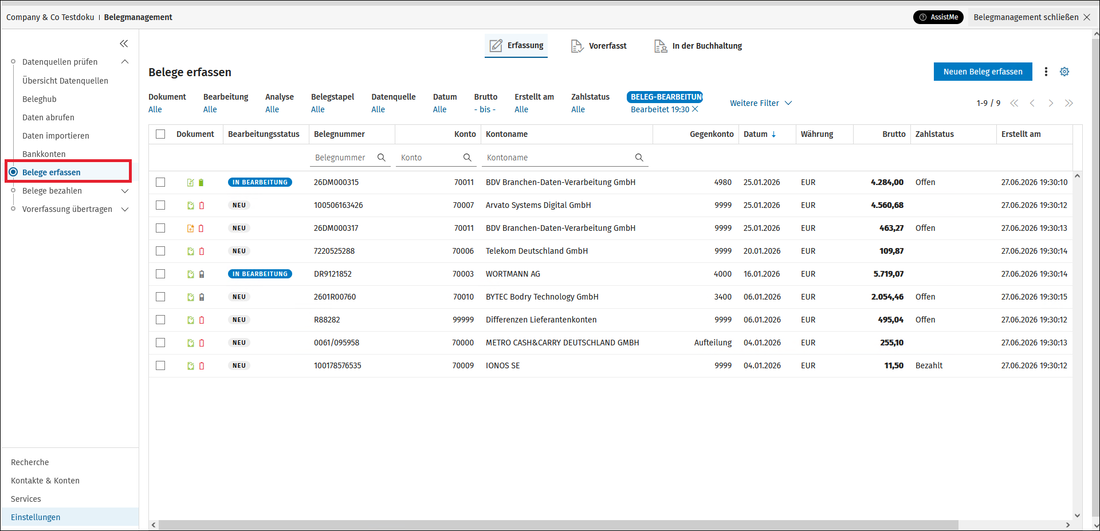Open the Weitere Filter dropdown
Image resolution: width=1100 pixels, height=531 pixels.
tap(761, 103)
